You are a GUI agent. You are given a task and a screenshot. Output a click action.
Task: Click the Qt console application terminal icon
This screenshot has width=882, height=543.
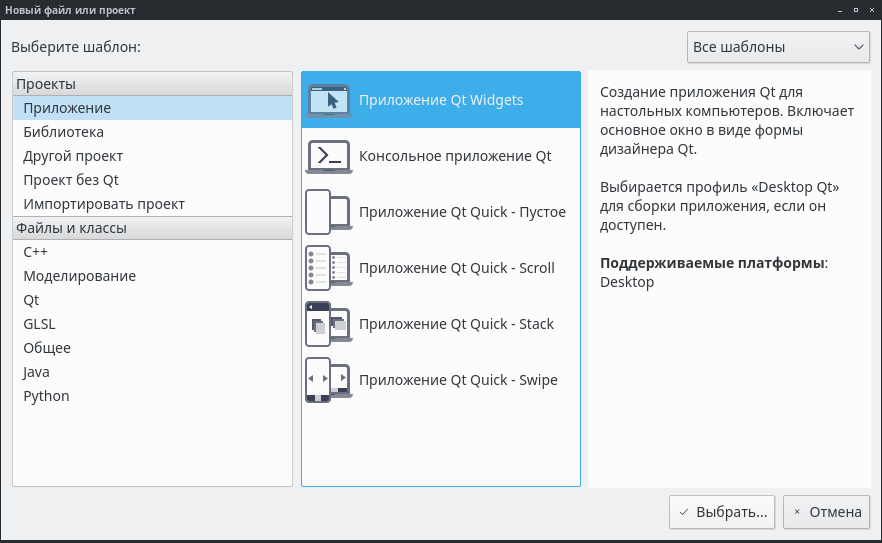[x=328, y=156]
